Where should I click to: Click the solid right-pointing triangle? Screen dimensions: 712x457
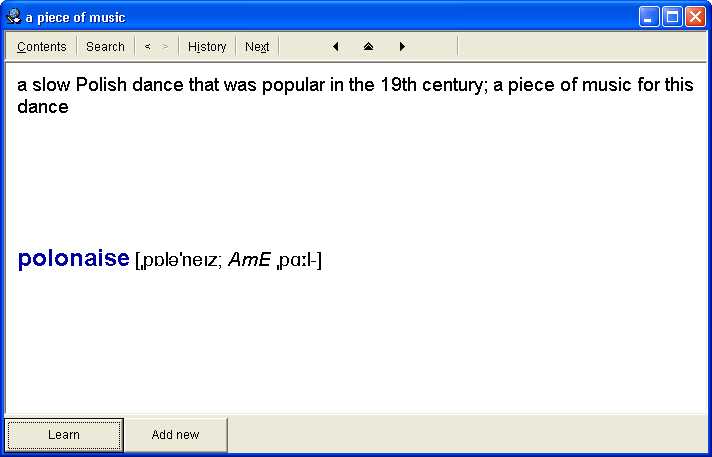(x=402, y=47)
